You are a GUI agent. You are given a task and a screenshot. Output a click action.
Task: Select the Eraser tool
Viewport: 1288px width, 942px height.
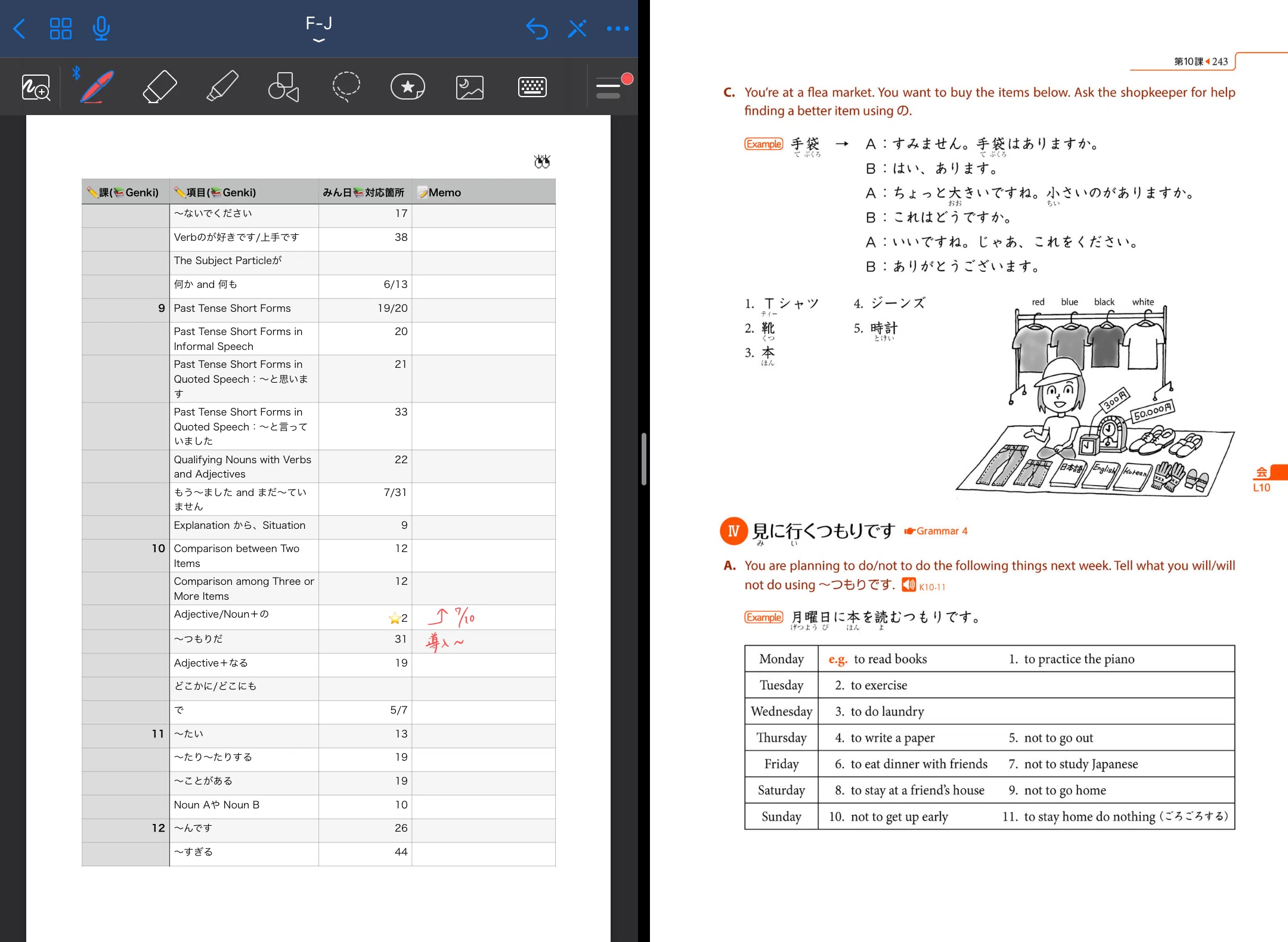click(160, 88)
